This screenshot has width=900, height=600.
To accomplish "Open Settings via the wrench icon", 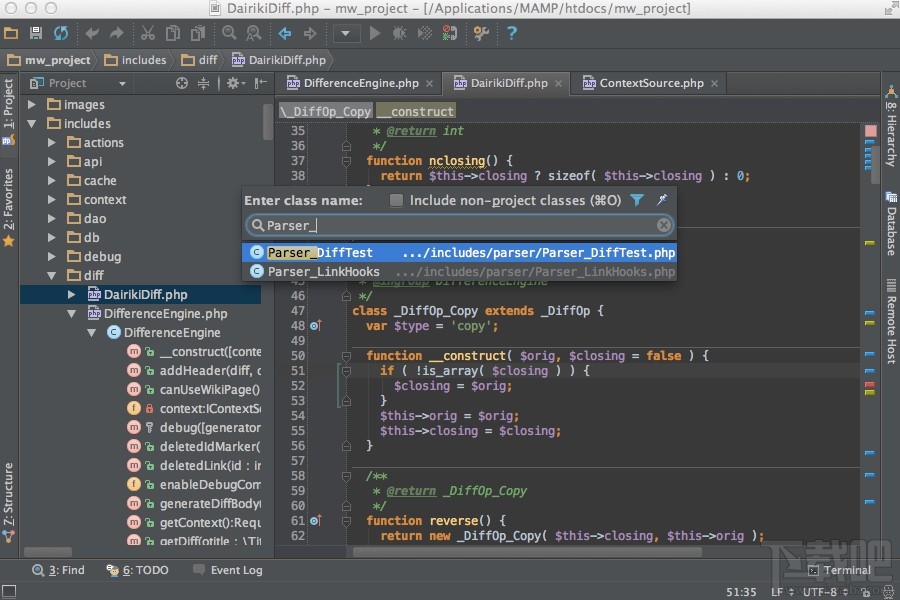I will click(x=481, y=33).
